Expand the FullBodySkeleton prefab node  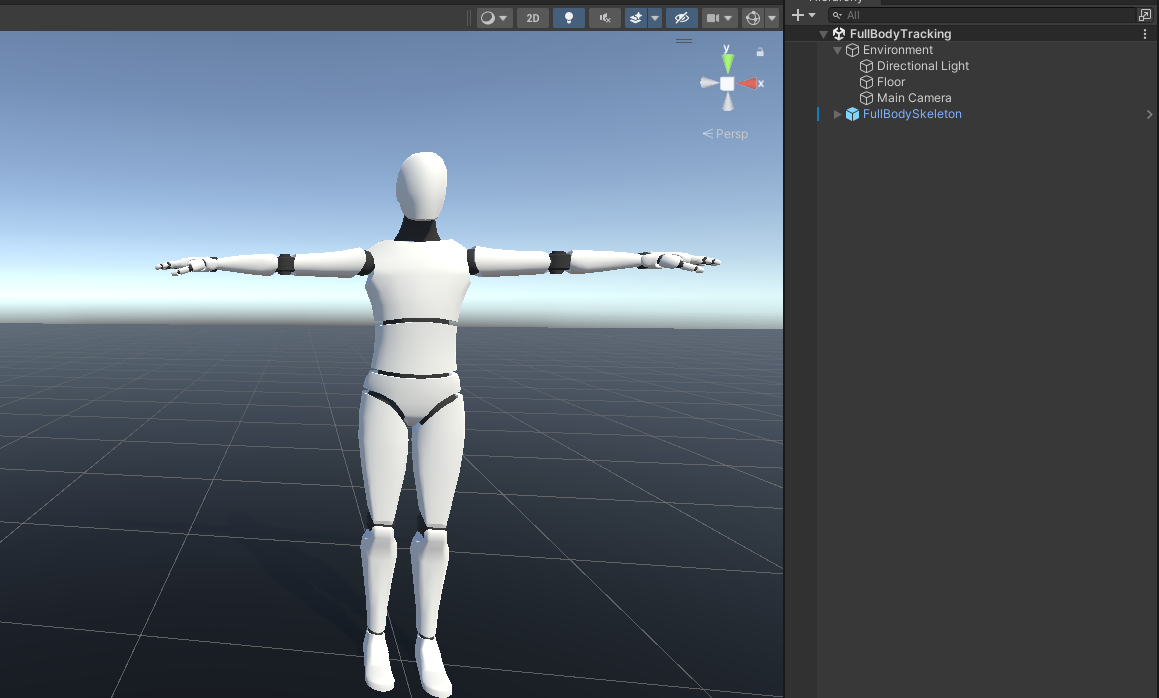pyautogui.click(x=838, y=114)
